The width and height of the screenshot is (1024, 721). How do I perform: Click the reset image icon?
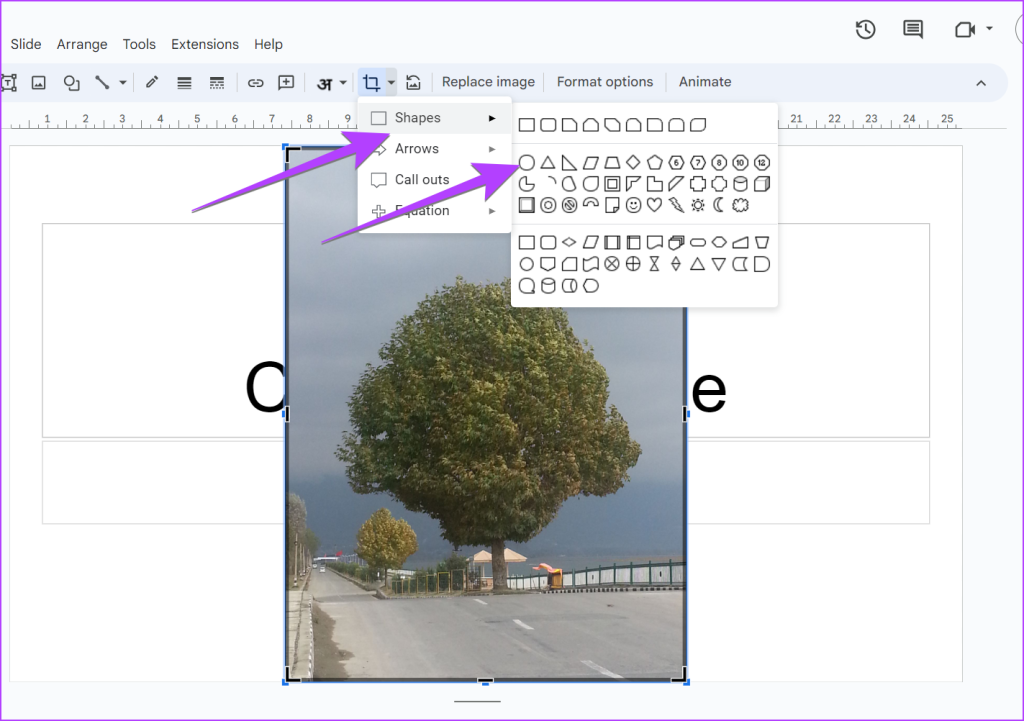[413, 82]
